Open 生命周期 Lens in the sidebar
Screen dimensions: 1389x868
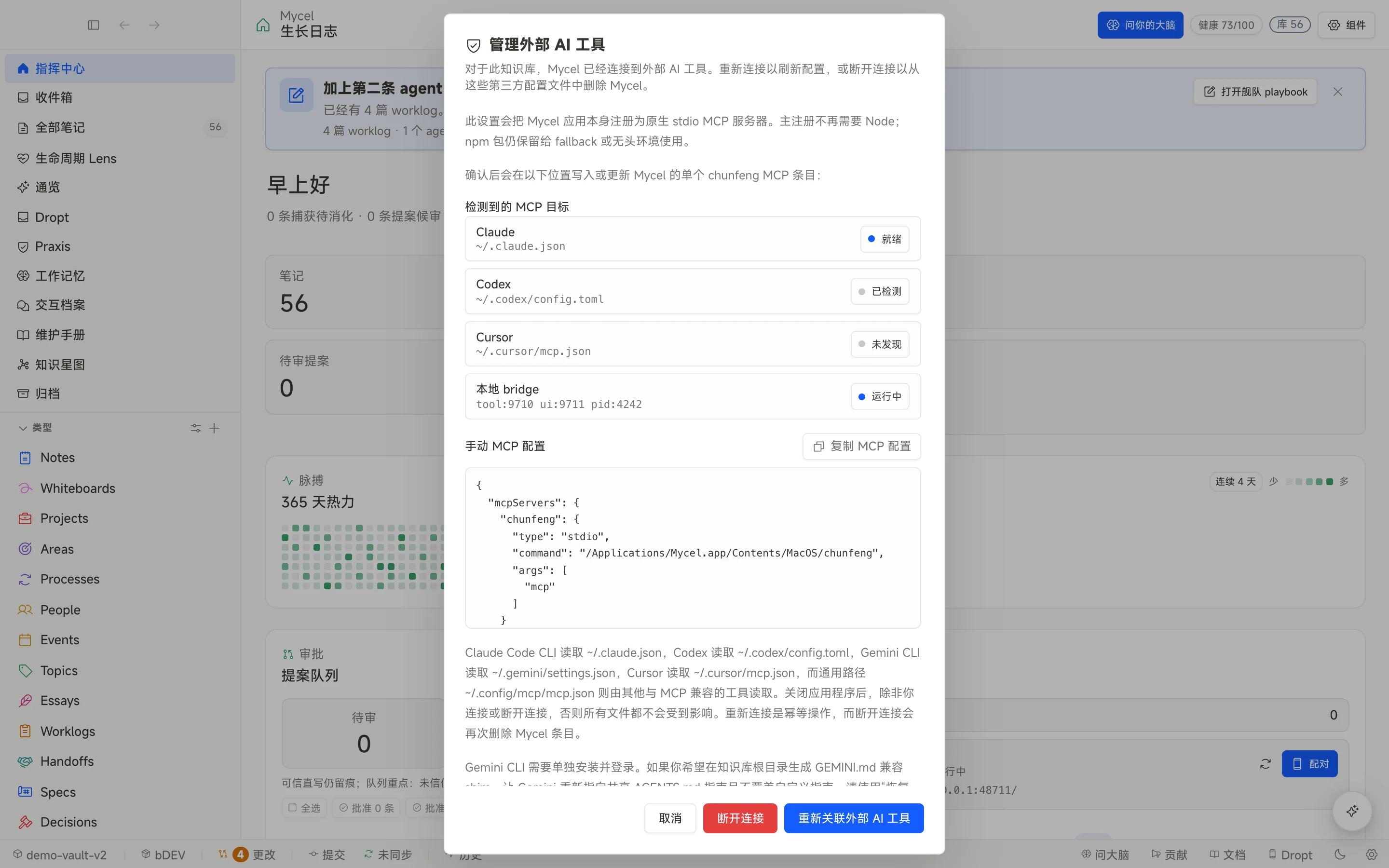click(x=120, y=158)
